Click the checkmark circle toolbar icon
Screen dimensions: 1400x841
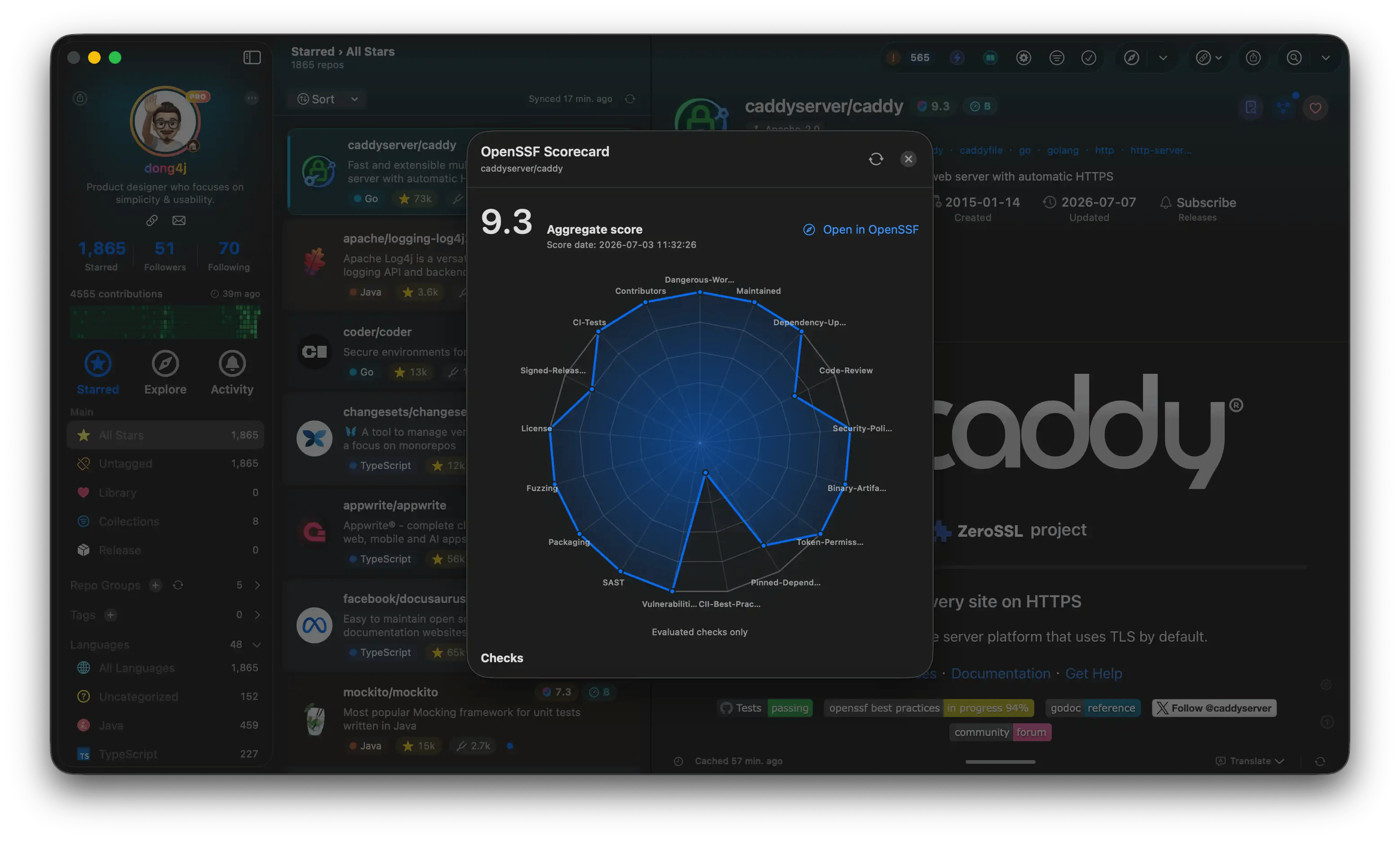(1089, 58)
